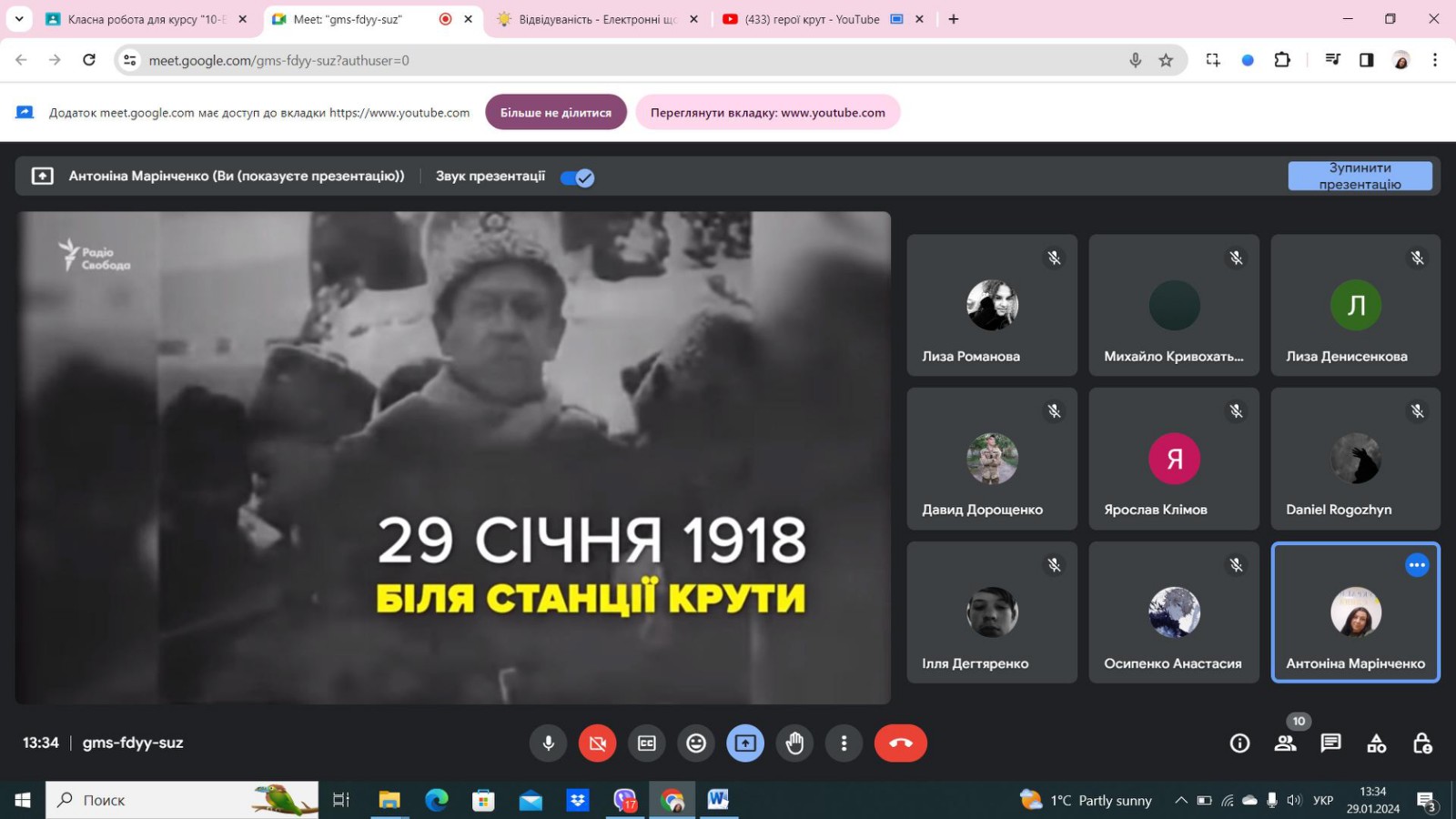The image size is (1456, 819).
Task: Click the stop sharing tab button
Action: coord(555,112)
